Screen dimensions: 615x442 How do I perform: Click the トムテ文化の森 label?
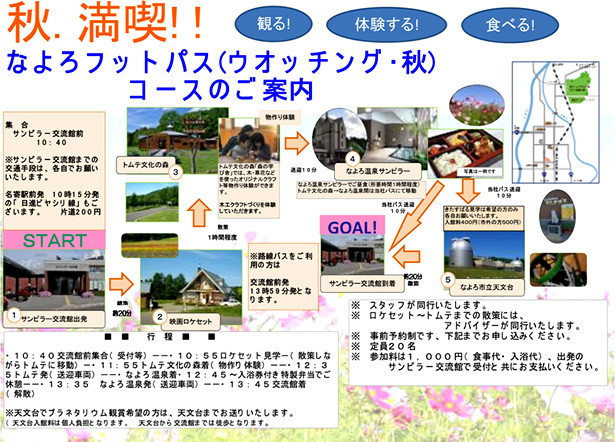coord(145,165)
